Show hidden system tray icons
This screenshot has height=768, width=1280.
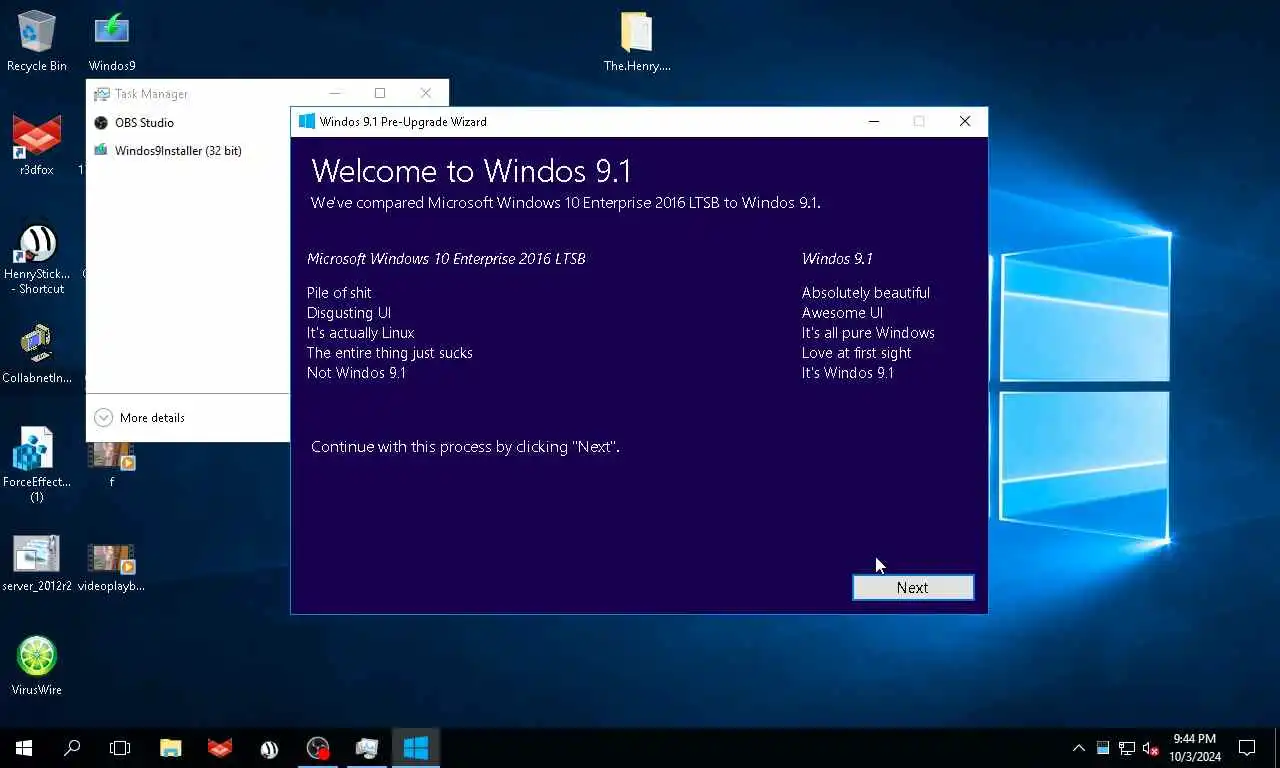click(x=1079, y=748)
